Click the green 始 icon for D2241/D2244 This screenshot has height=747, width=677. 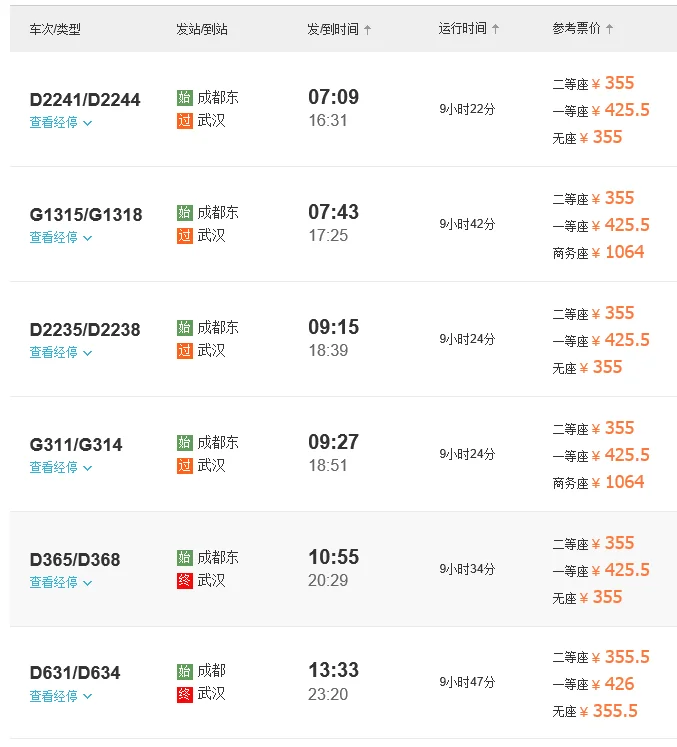pyautogui.click(x=184, y=98)
